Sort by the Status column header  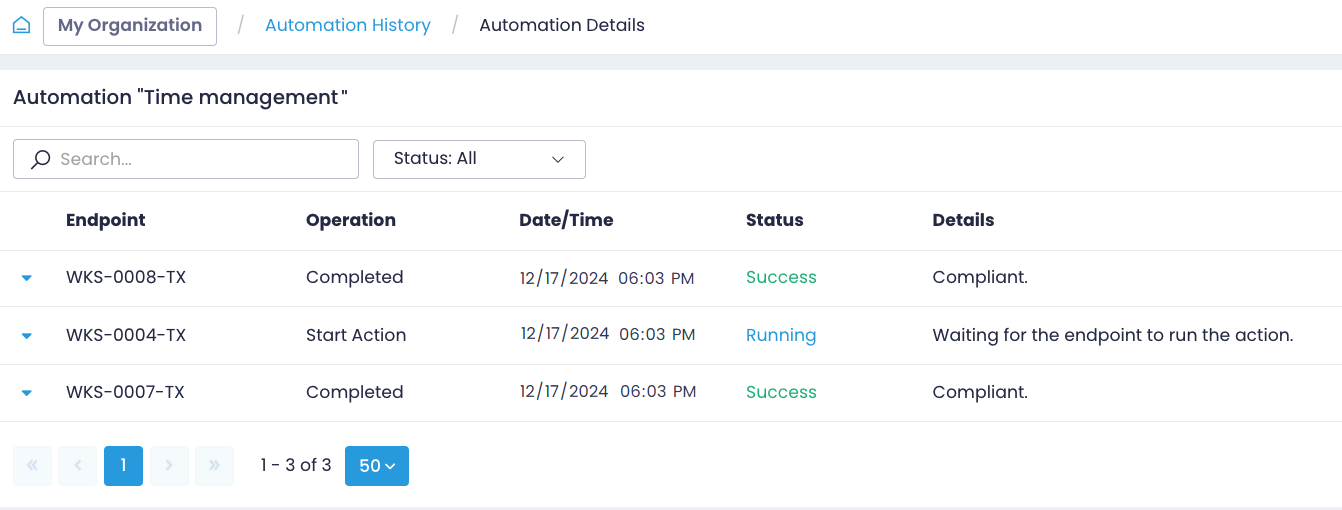pos(775,220)
